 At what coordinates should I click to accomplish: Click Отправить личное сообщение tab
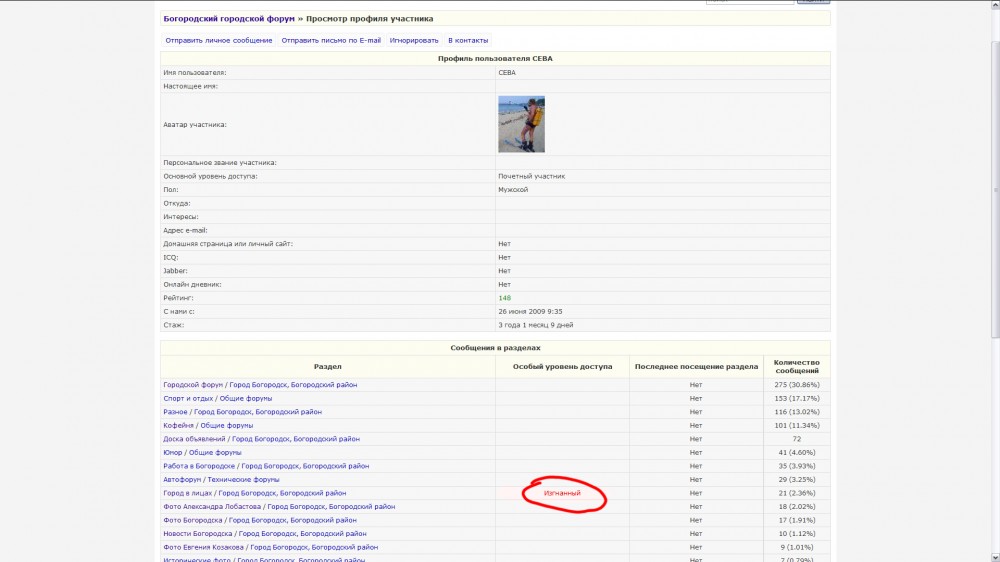[x=219, y=40]
